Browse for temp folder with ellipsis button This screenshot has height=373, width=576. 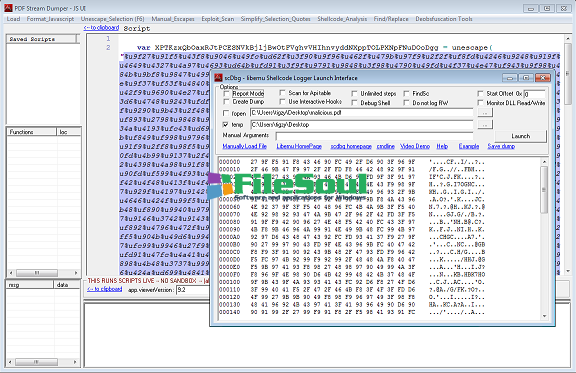click(485, 125)
